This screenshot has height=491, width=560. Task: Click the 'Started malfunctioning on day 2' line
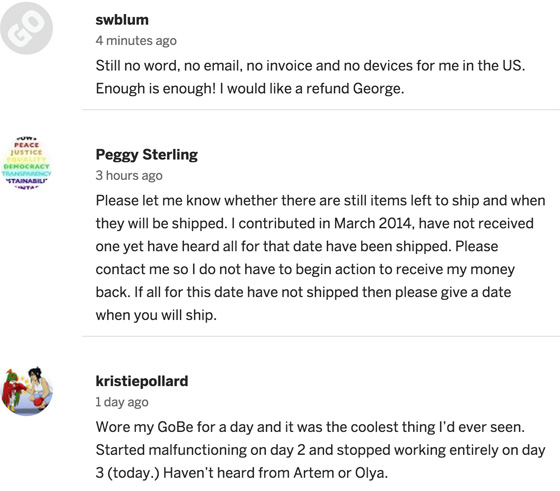pyautogui.click(x=320, y=450)
